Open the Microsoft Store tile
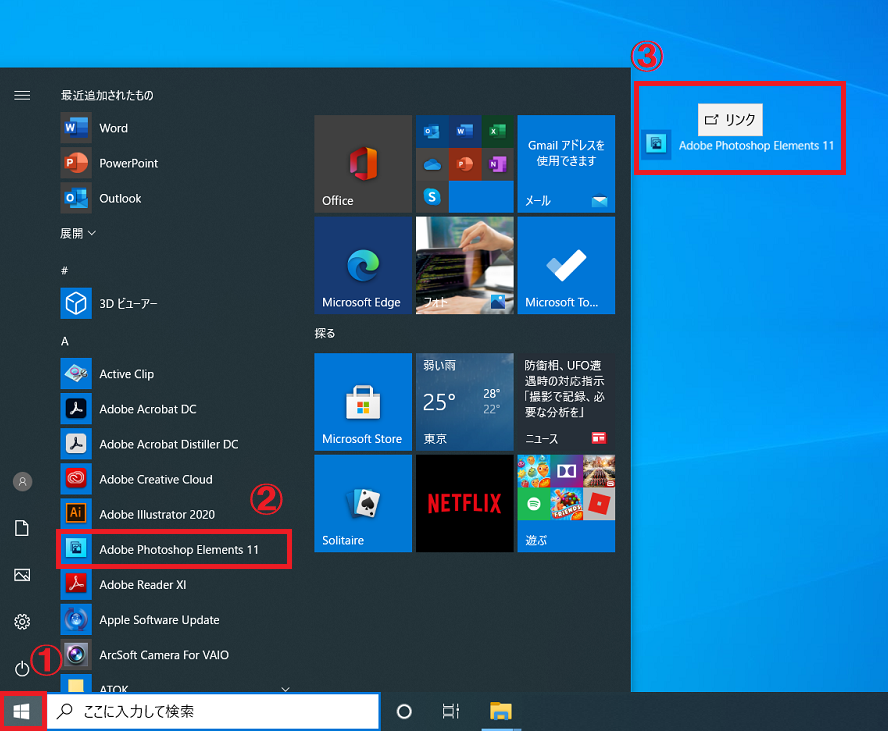The width and height of the screenshot is (888, 731). [363, 401]
